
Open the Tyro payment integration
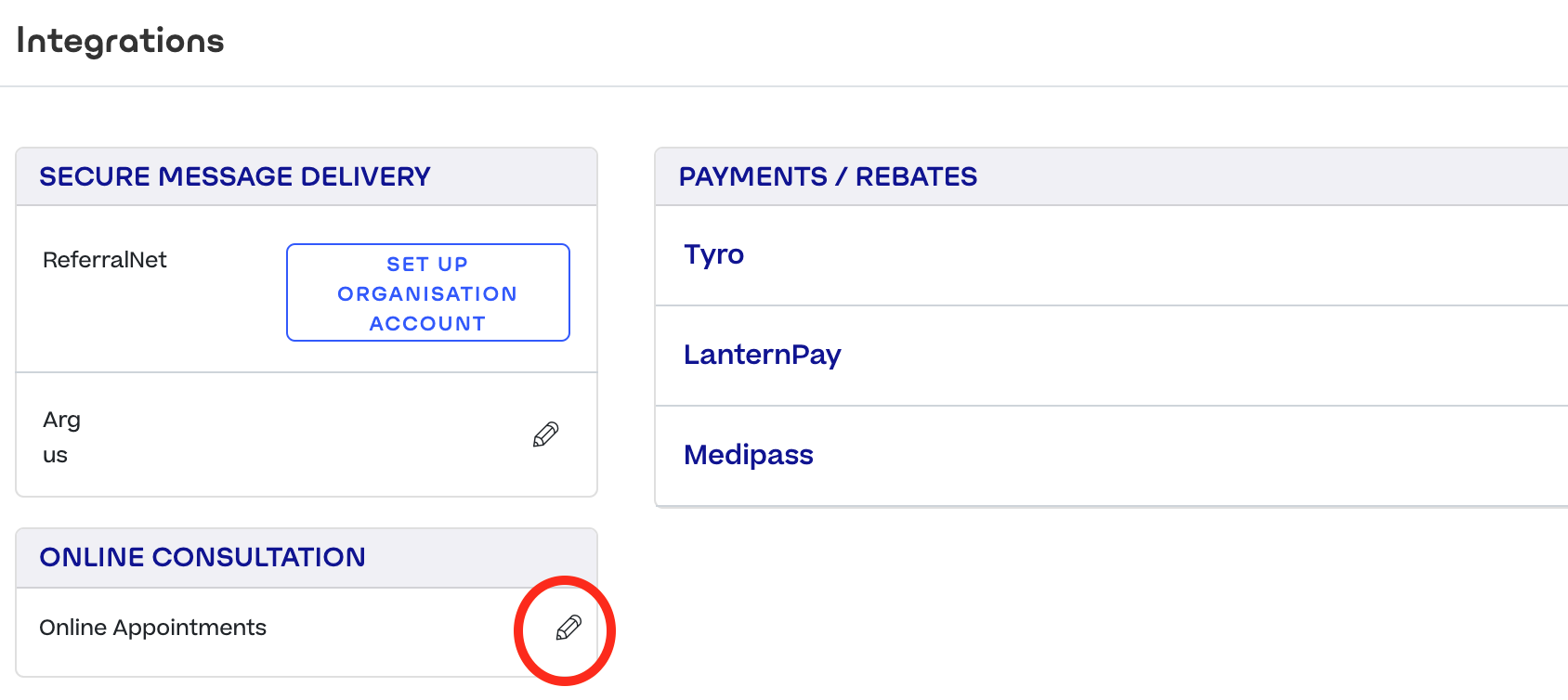713,254
